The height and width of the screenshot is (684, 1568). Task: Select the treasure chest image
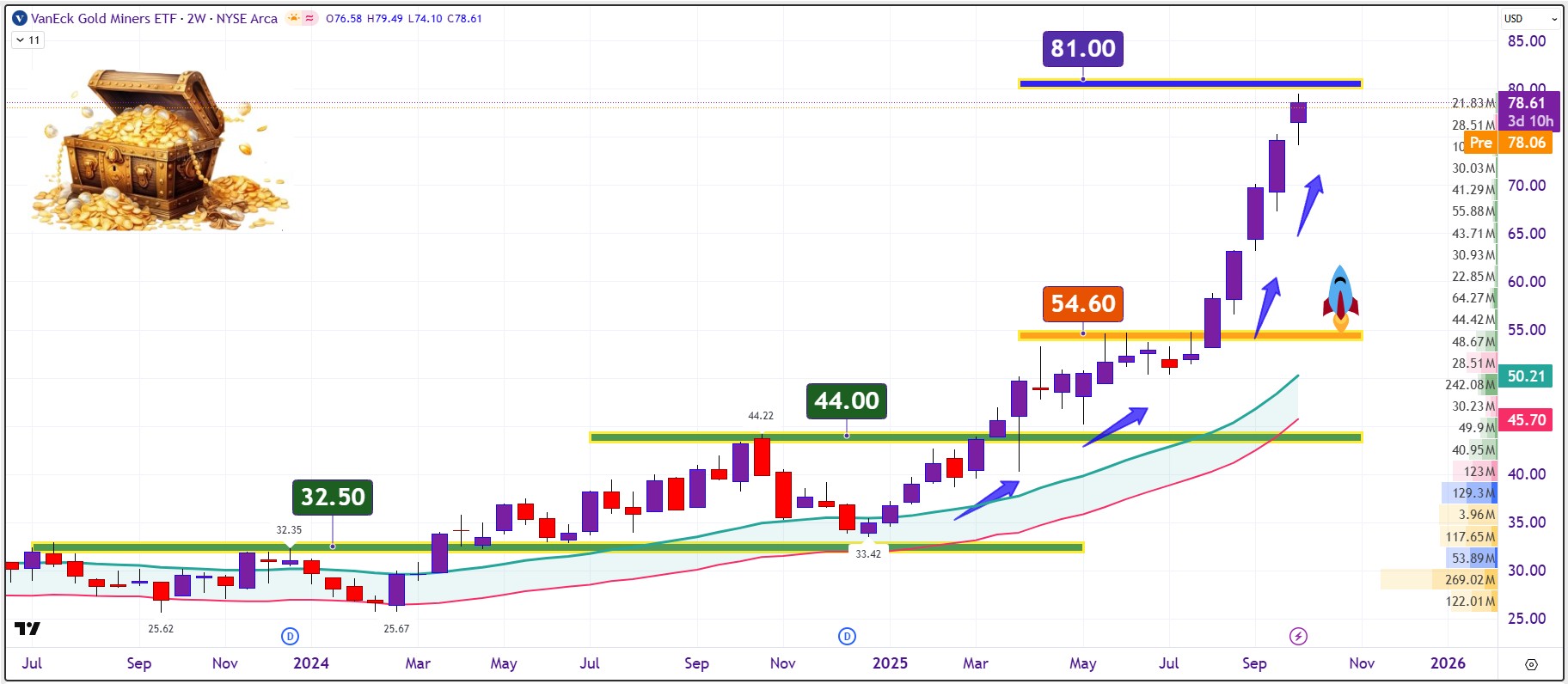(159, 150)
